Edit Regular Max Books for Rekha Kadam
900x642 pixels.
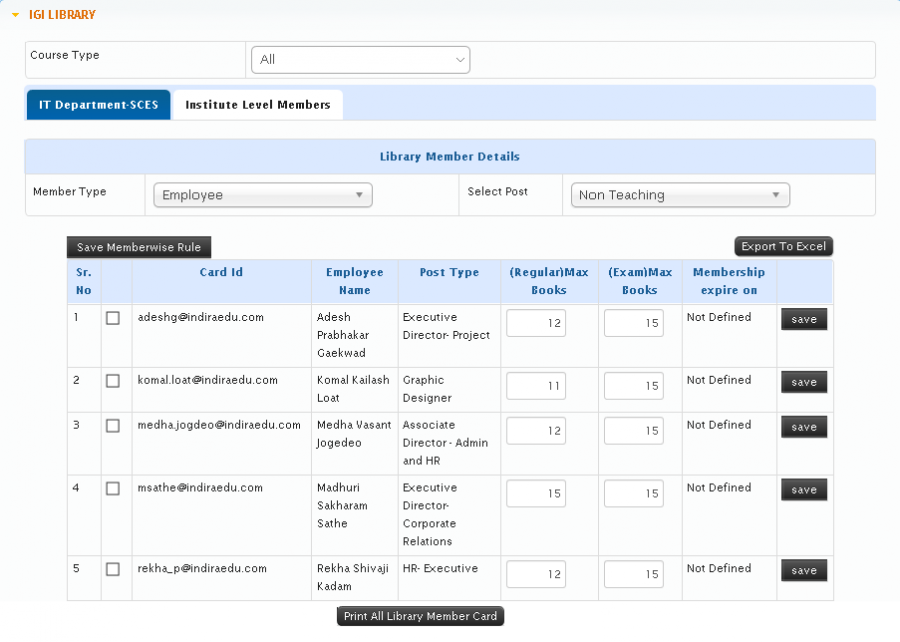pos(536,574)
